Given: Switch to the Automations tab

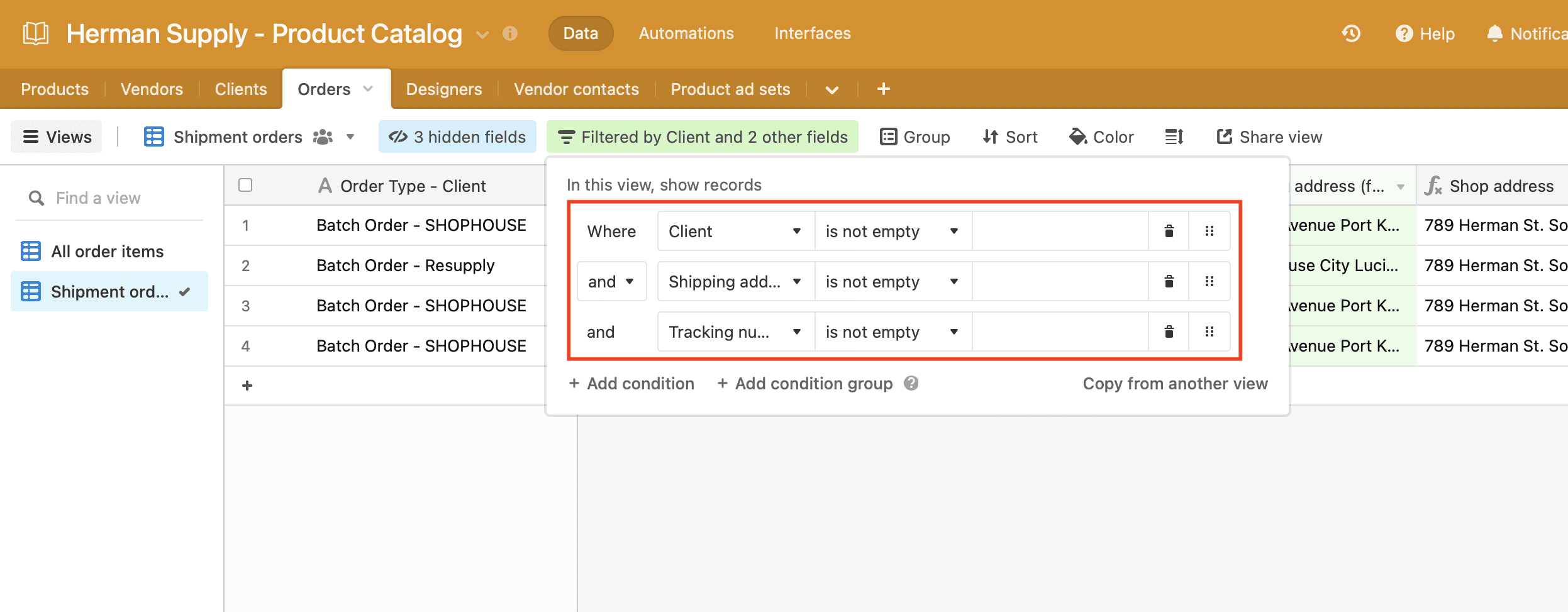Looking at the screenshot, I should coord(686,33).
